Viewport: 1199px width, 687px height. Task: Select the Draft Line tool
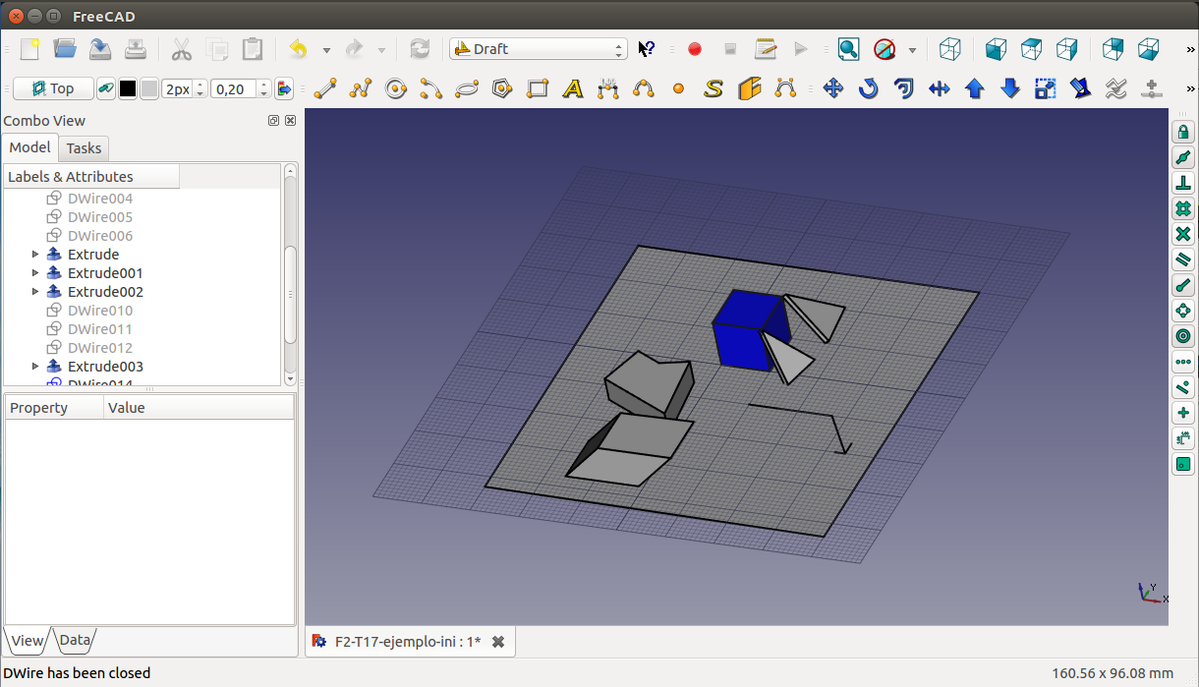325,89
